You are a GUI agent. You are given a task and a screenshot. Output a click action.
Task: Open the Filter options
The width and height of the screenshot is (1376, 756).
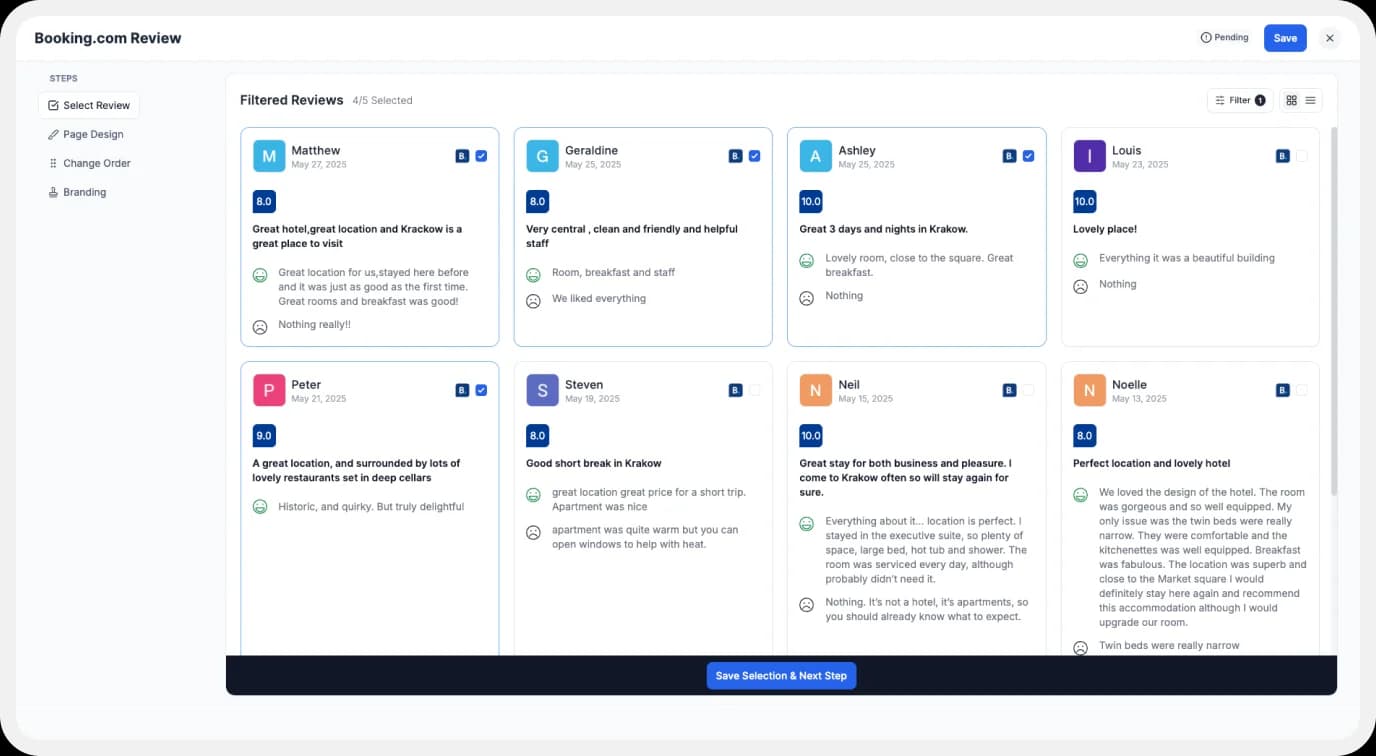click(1239, 100)
